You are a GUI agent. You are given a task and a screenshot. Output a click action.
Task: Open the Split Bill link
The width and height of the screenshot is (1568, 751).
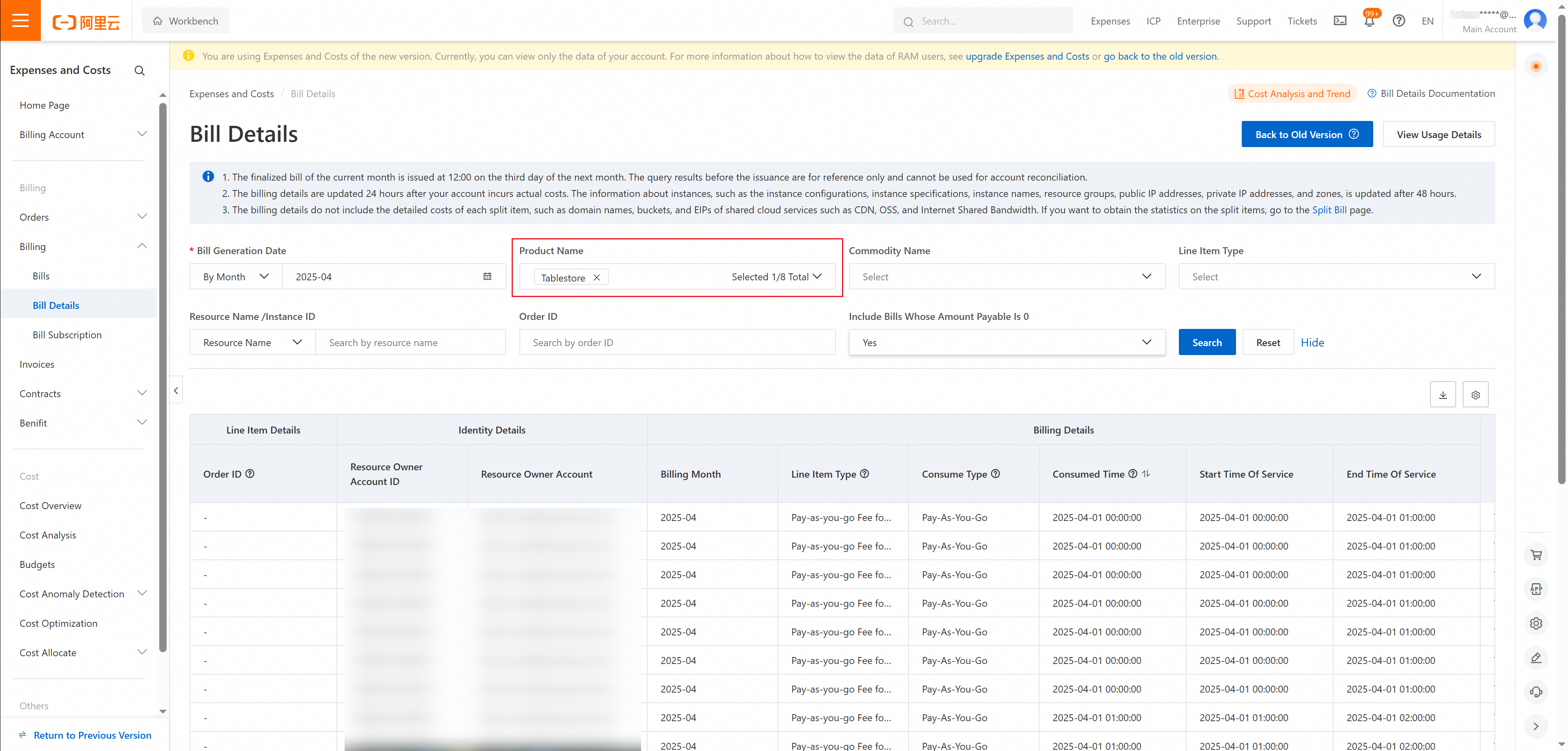point(1329,210)
